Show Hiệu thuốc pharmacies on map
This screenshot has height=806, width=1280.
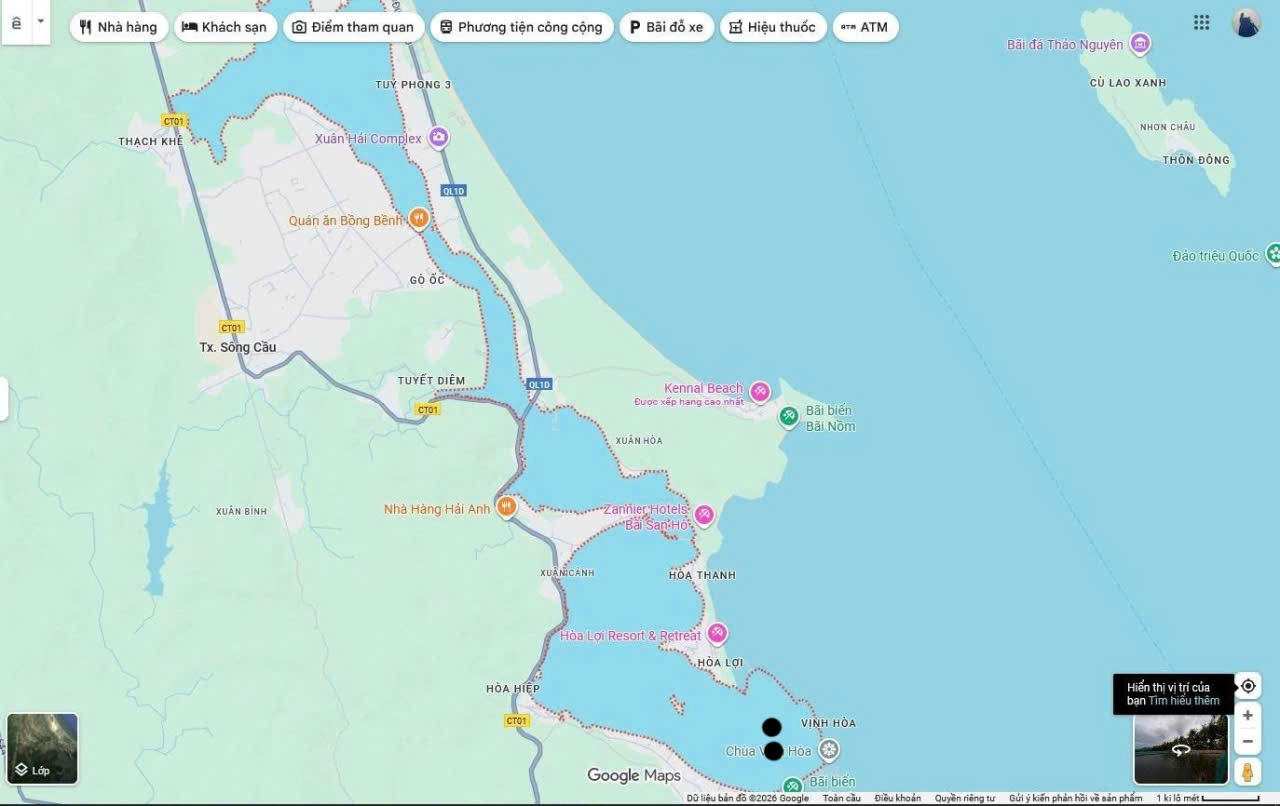point(772,27)
